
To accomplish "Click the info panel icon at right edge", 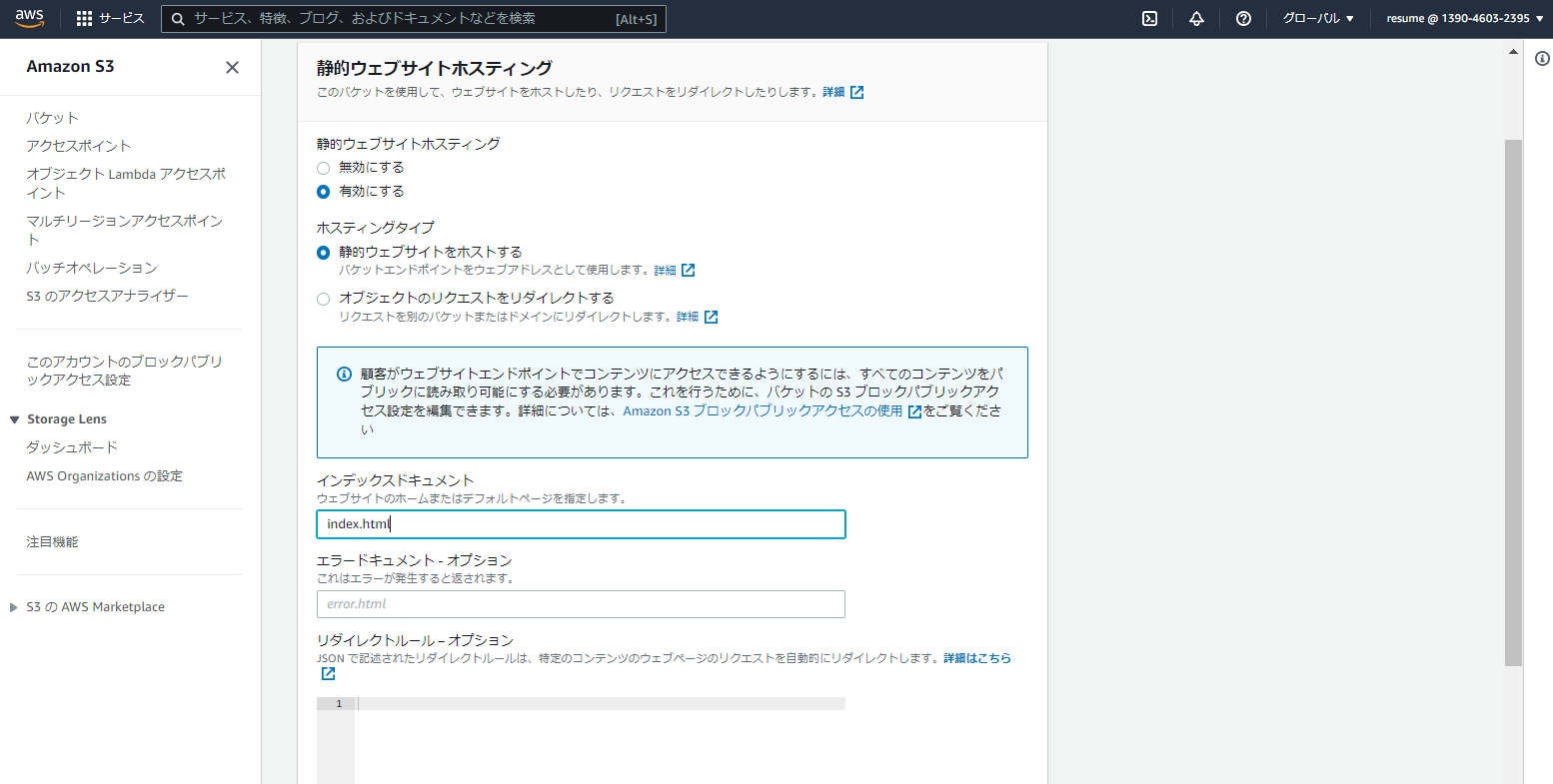I will pos(1541,59).
